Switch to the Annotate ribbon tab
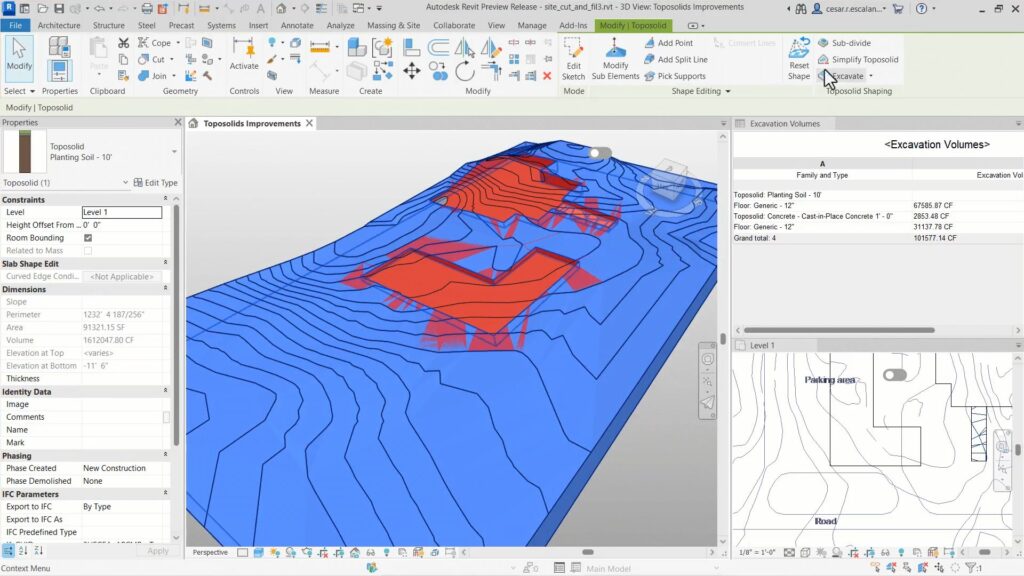The image size is (1024, 576). 297,25
